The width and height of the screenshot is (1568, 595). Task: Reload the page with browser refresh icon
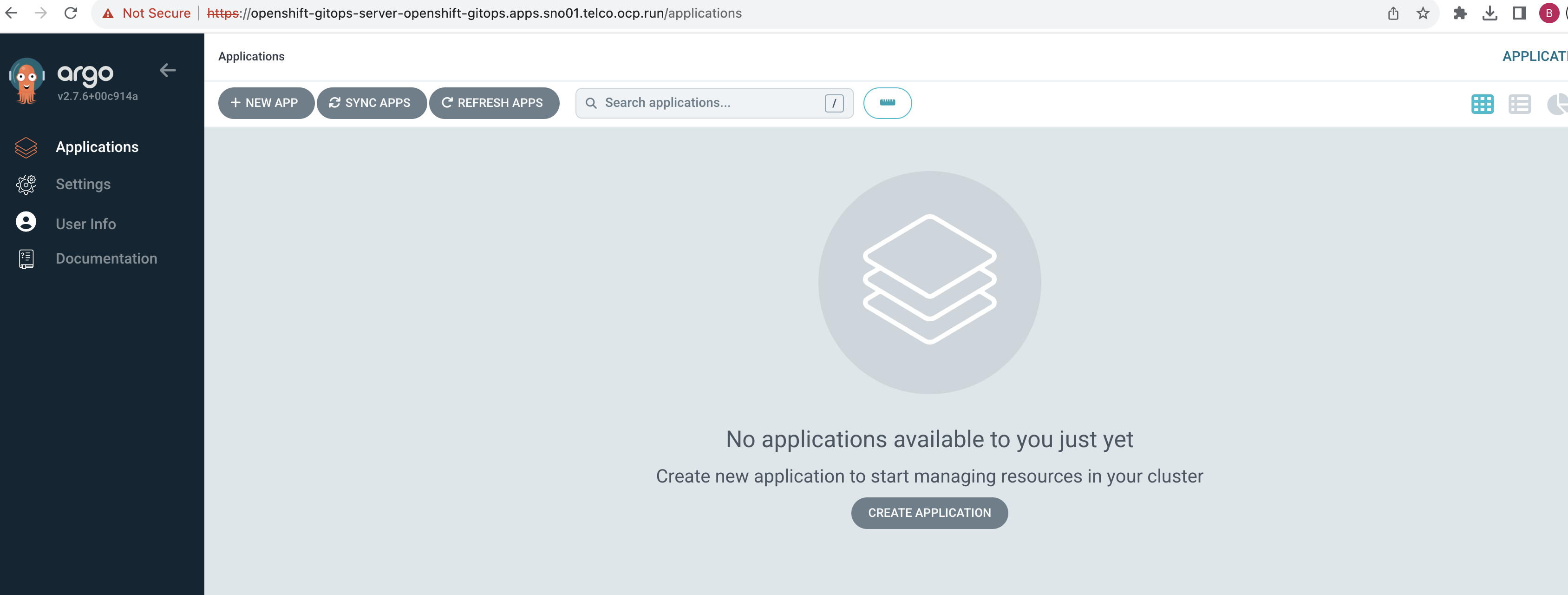[71, 13]
